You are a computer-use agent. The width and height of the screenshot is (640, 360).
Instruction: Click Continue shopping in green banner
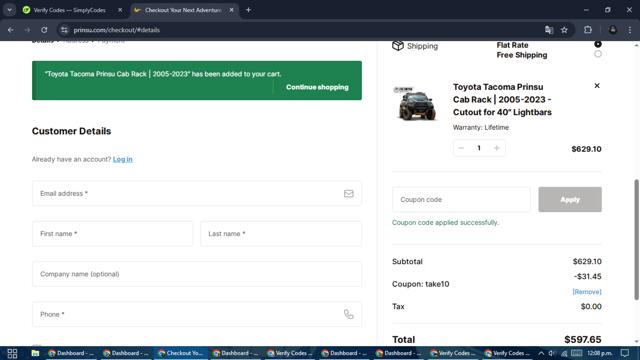tap(317, 87)
